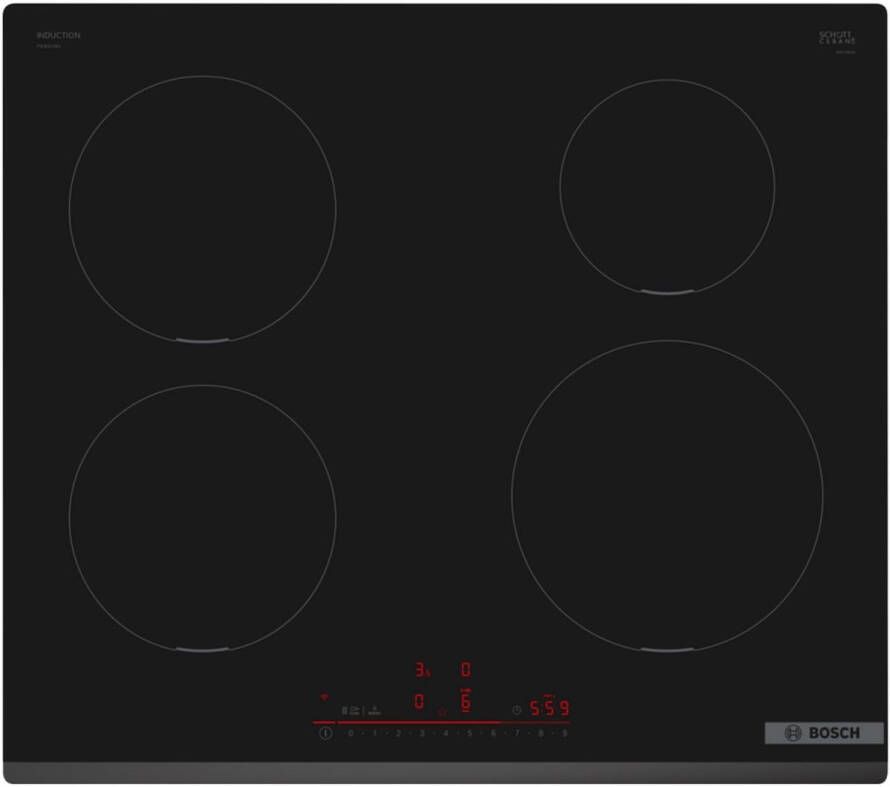Viewport: 890px width, 787px height.
Task: Tap the 5:59 timer display
Action: (549, 709)
